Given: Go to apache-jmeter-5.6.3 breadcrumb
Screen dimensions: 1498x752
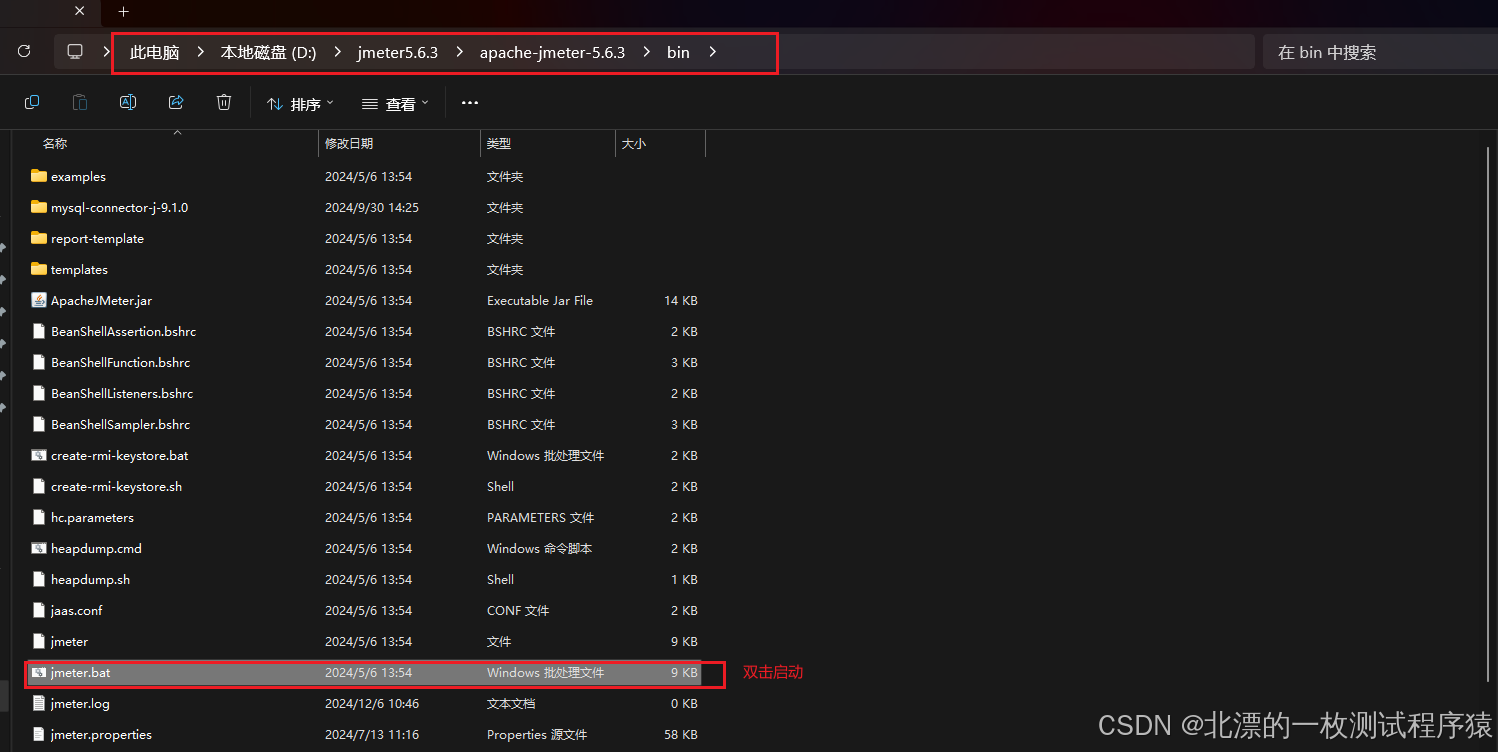Looking at the screenshot, I should [552, 52].
